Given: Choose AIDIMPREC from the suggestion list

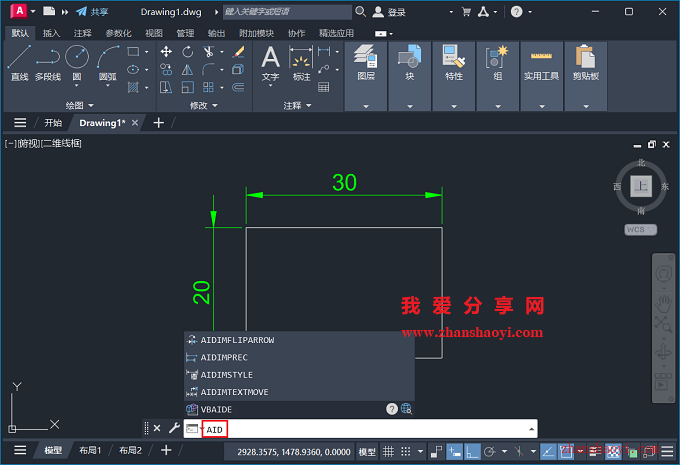Looking at the screenshot, I should tap(299, 357).
